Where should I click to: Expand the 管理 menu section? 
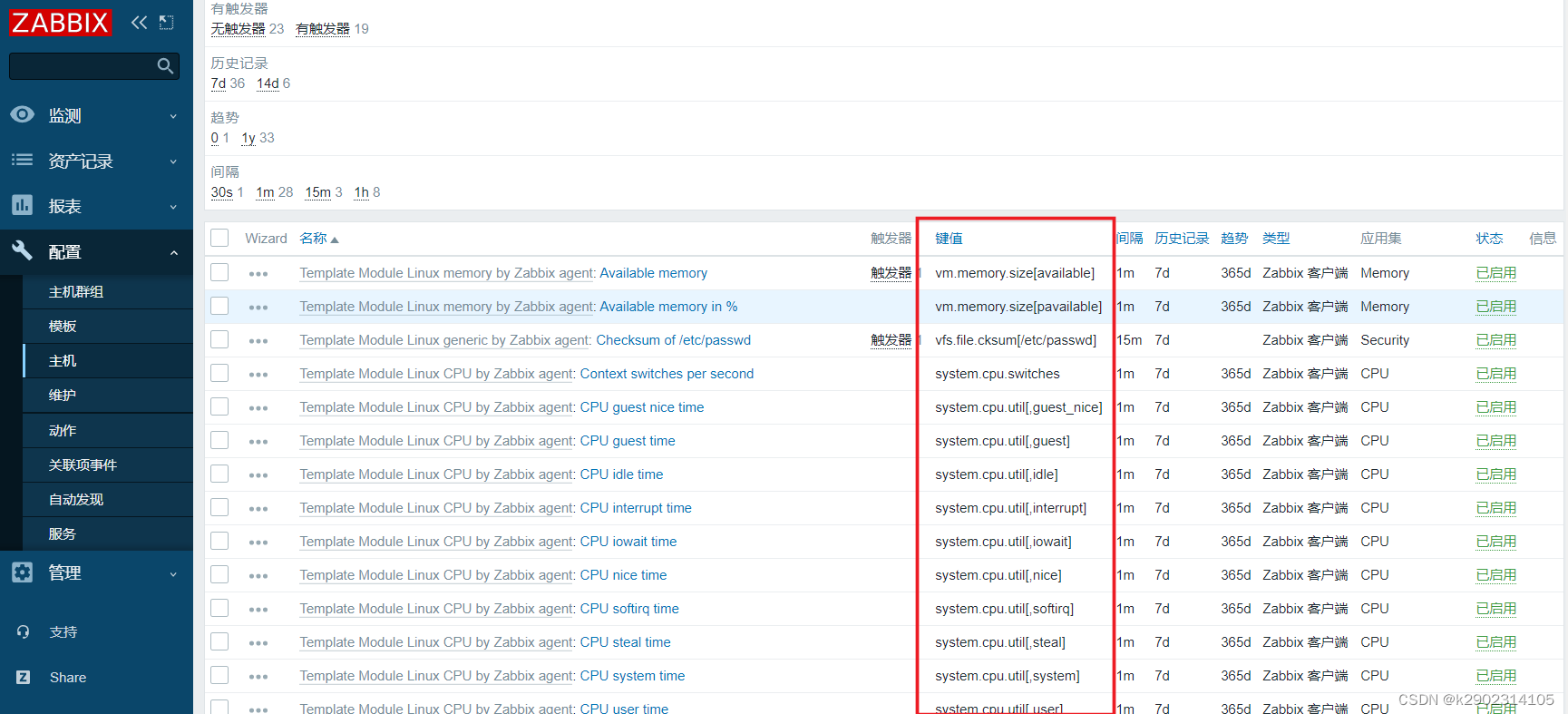click(x=96, y=572)
